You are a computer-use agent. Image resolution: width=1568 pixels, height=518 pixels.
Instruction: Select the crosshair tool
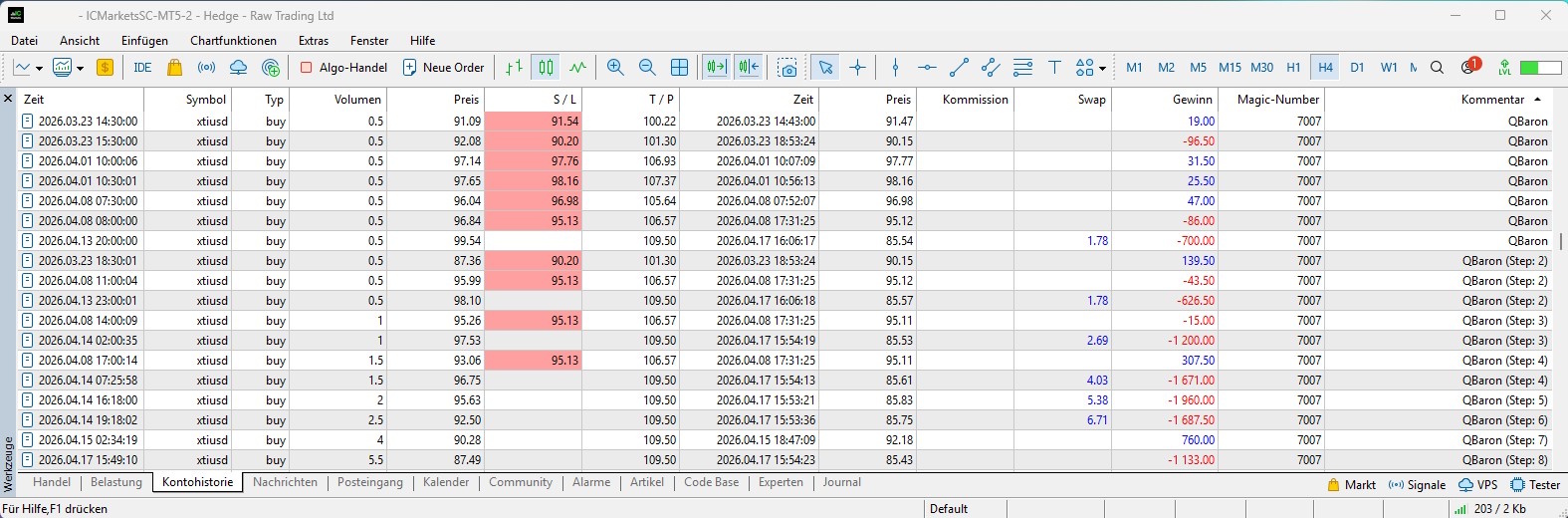857,68
